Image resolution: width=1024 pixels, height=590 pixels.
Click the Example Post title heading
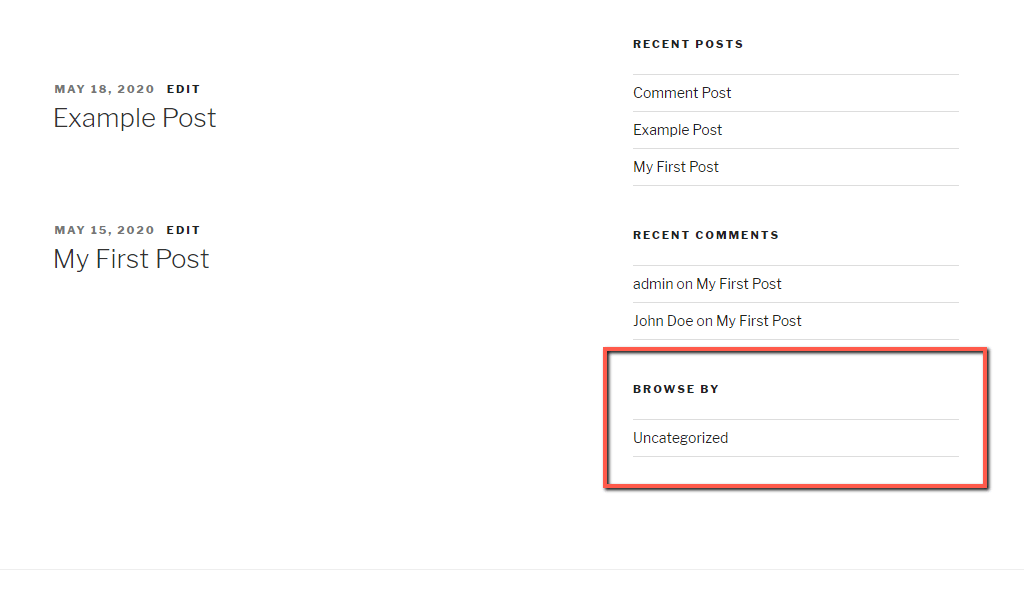(134, 118)
